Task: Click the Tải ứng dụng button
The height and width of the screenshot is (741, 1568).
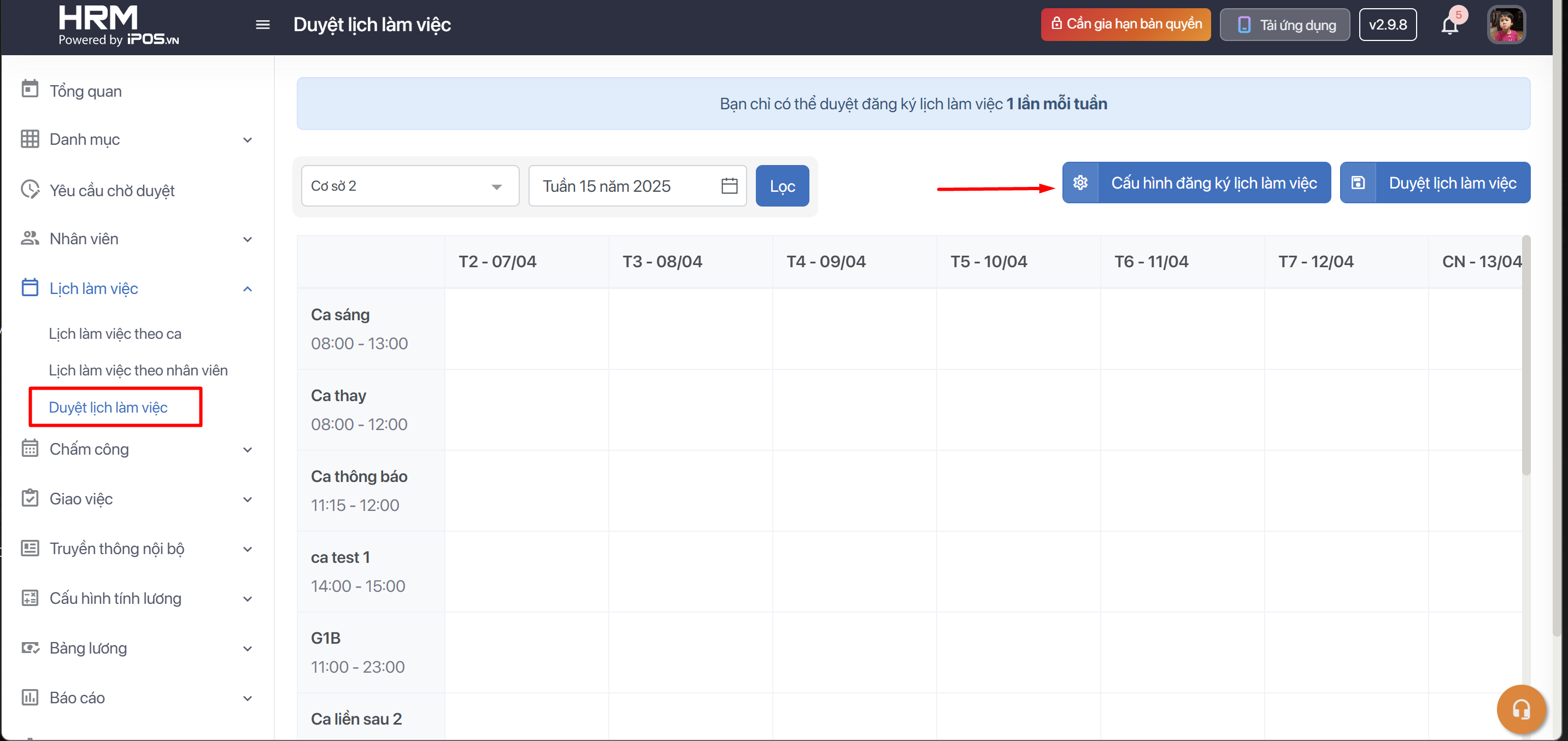Action: 1284,25
